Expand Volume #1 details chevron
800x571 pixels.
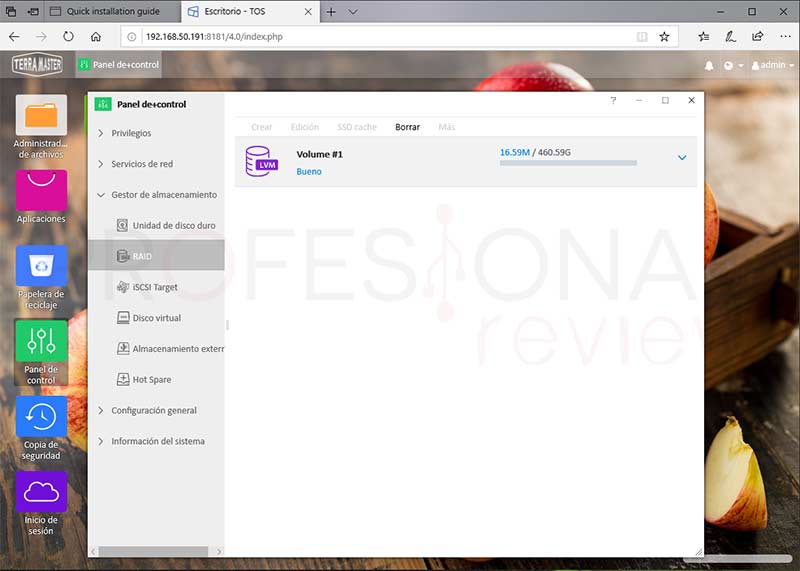pyautogui.click(x=682, y=158)
